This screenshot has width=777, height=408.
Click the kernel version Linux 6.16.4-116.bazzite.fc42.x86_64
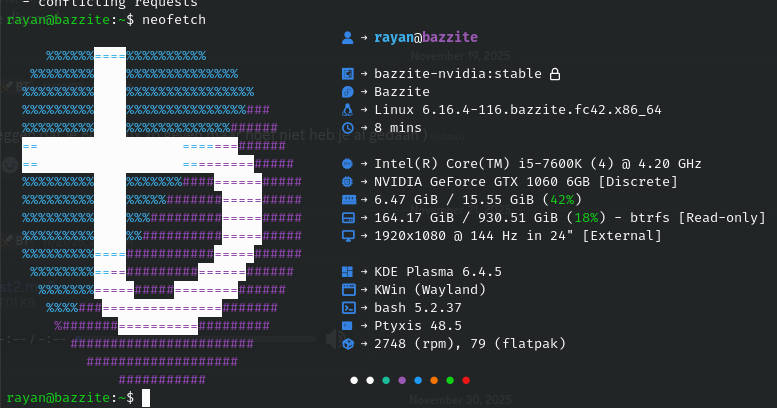[x=518, y=110]
